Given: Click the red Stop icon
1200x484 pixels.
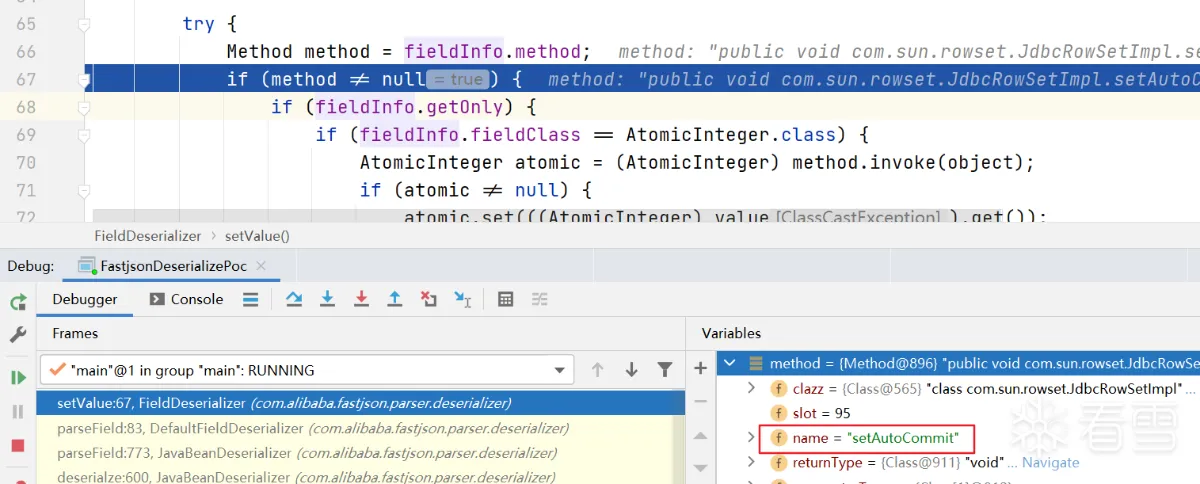Looking at the screenshot, I should click(18, 445).
